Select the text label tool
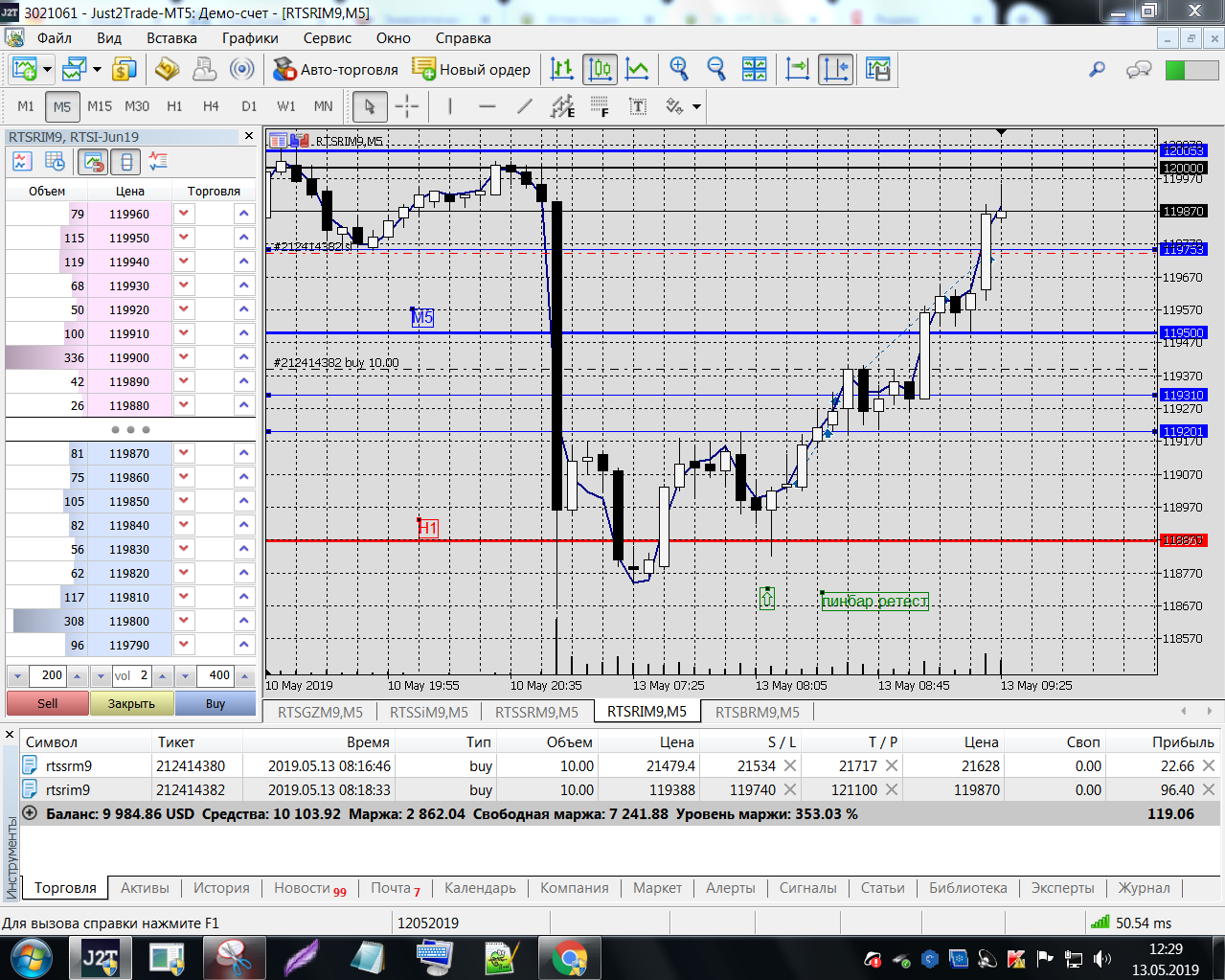Screen dimensions: 1225x980 point(637,106)
